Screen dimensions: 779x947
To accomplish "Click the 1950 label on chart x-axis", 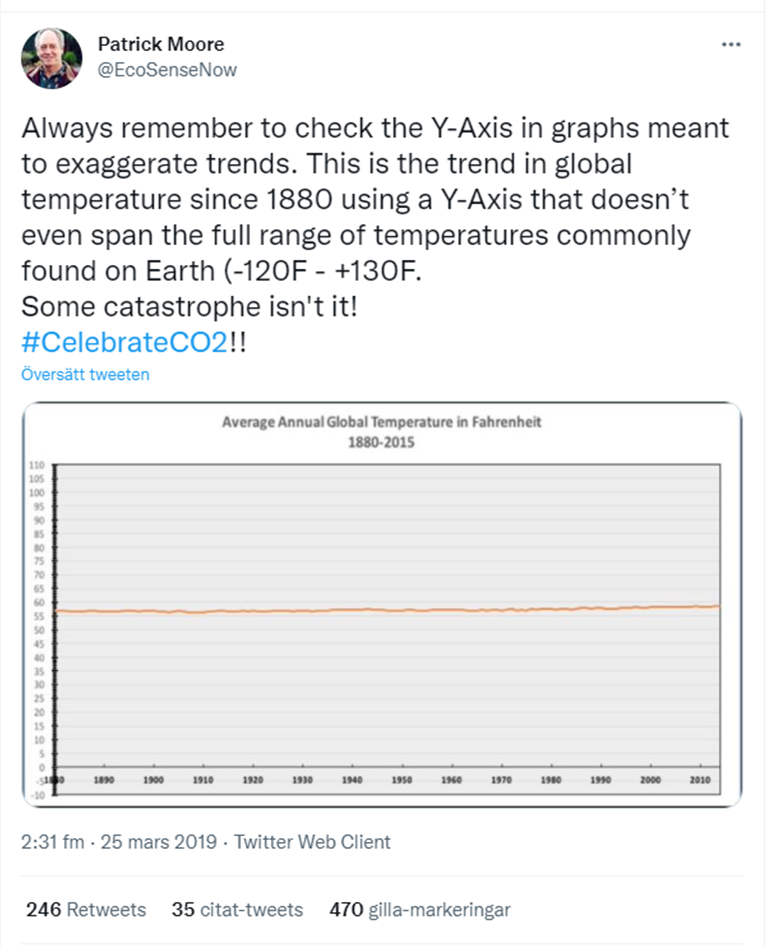I will [400, 779].
